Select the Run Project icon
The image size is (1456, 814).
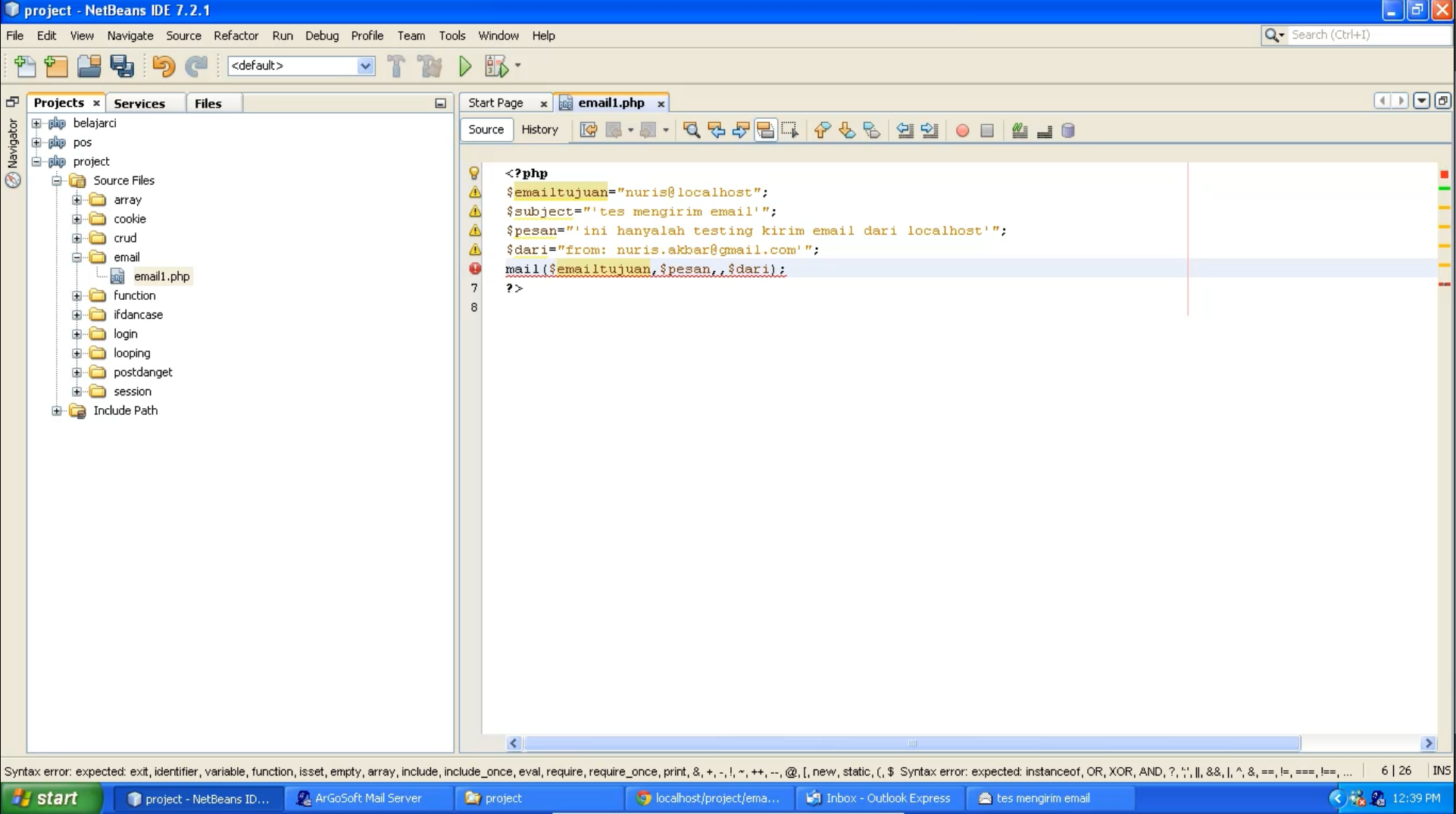coord(464,66)
